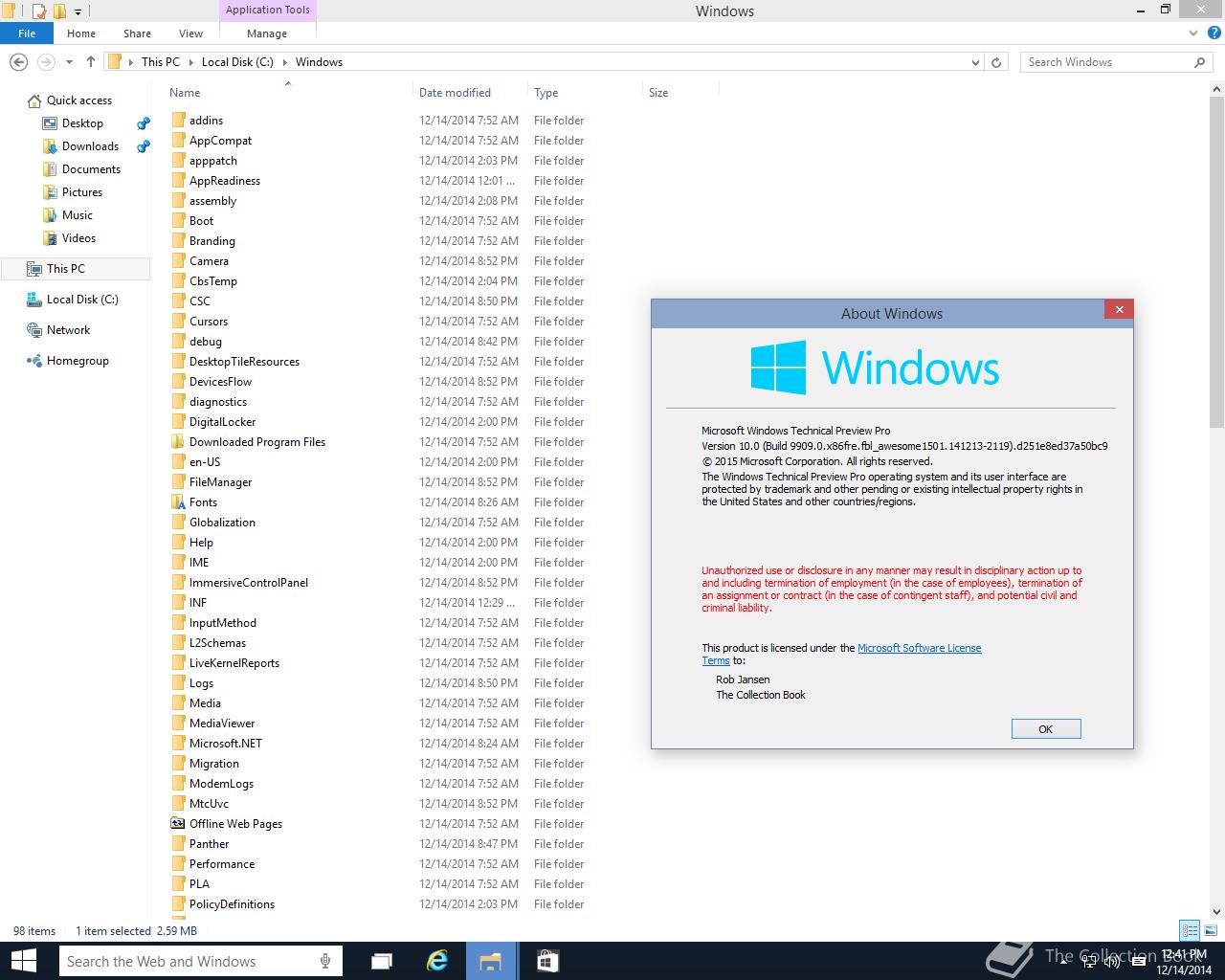Switch to the Home ribbon tab
The image size is (1225, 980).
[81, 33]
